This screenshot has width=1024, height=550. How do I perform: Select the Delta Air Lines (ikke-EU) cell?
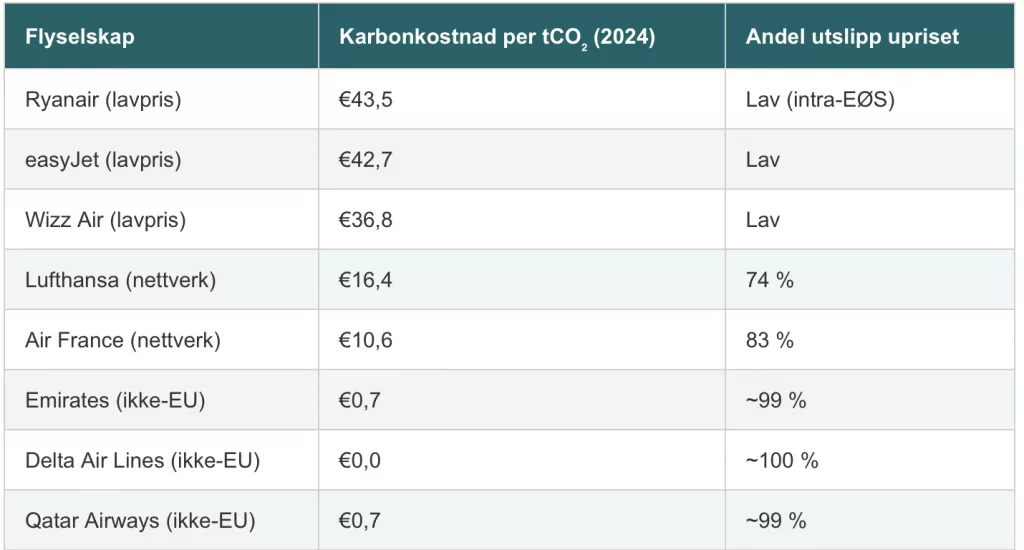pos(142,460)
